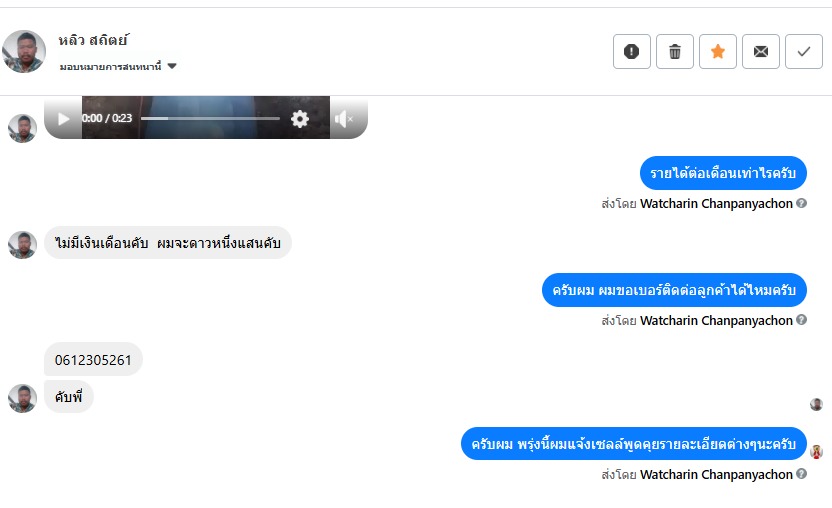Open customer profile picture in header
This screenshot has height=508, width=832.
pyautogui.click(x=24, y=51)
